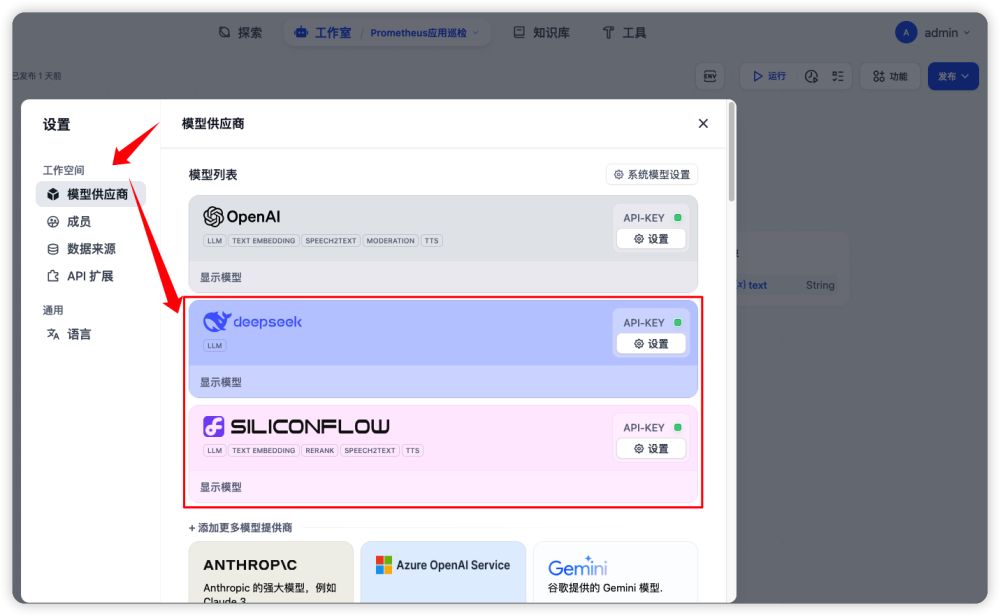Expand 显示模型 under DeepSeek
Screen dimensions: 1000x616
click(221, 382)
